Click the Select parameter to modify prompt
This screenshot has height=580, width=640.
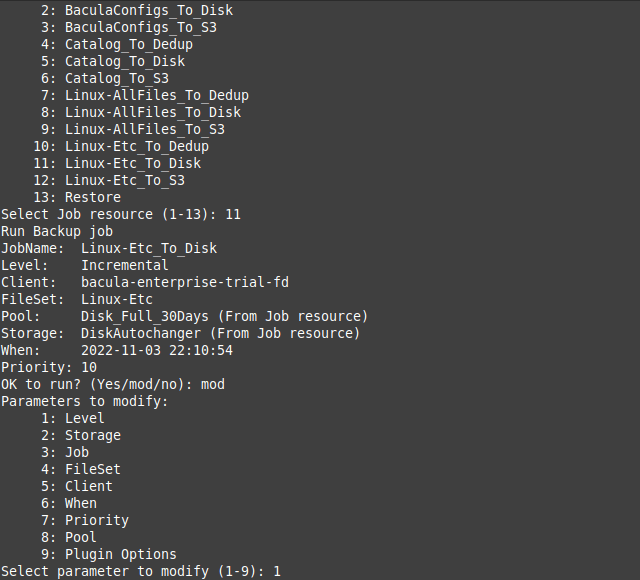click(141, 571)
